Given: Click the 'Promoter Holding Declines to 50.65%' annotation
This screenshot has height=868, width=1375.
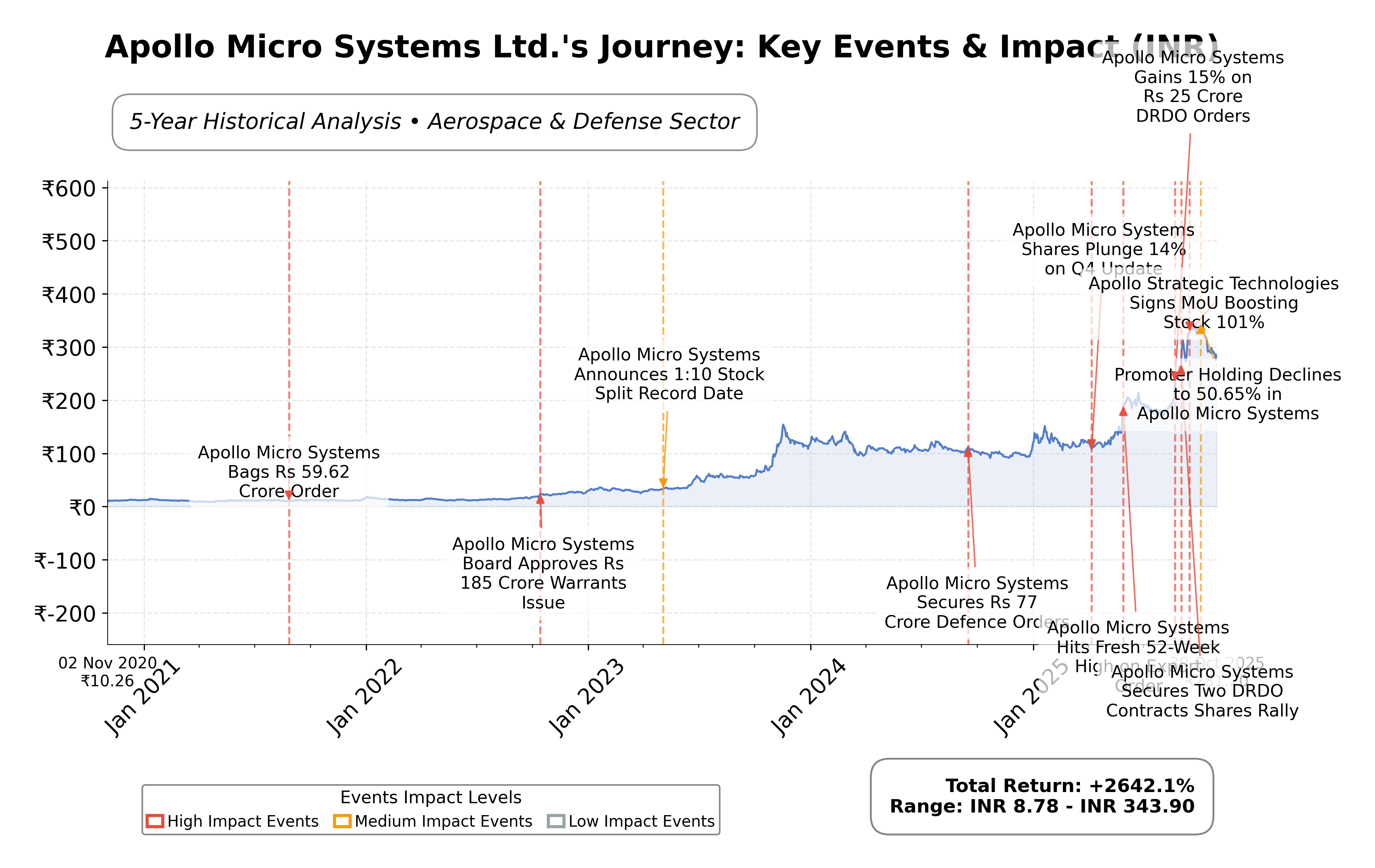Looking at the screenshot, I should coord(1228,394).
